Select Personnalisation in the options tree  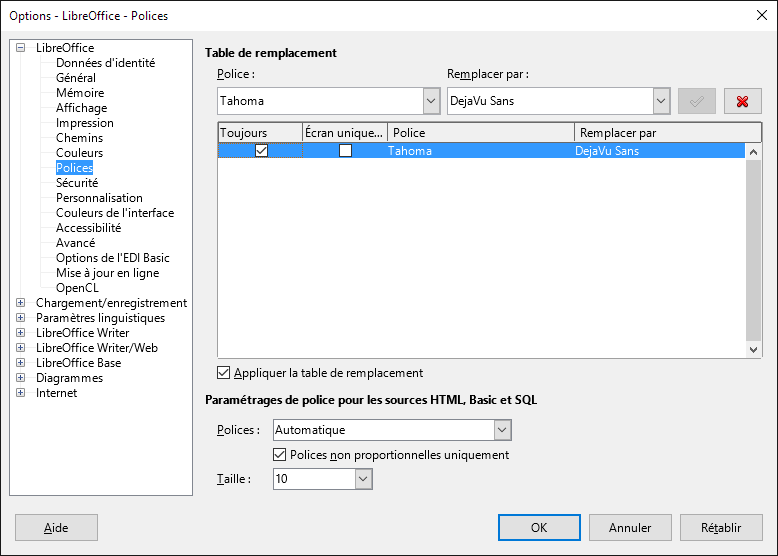(99, 197)
